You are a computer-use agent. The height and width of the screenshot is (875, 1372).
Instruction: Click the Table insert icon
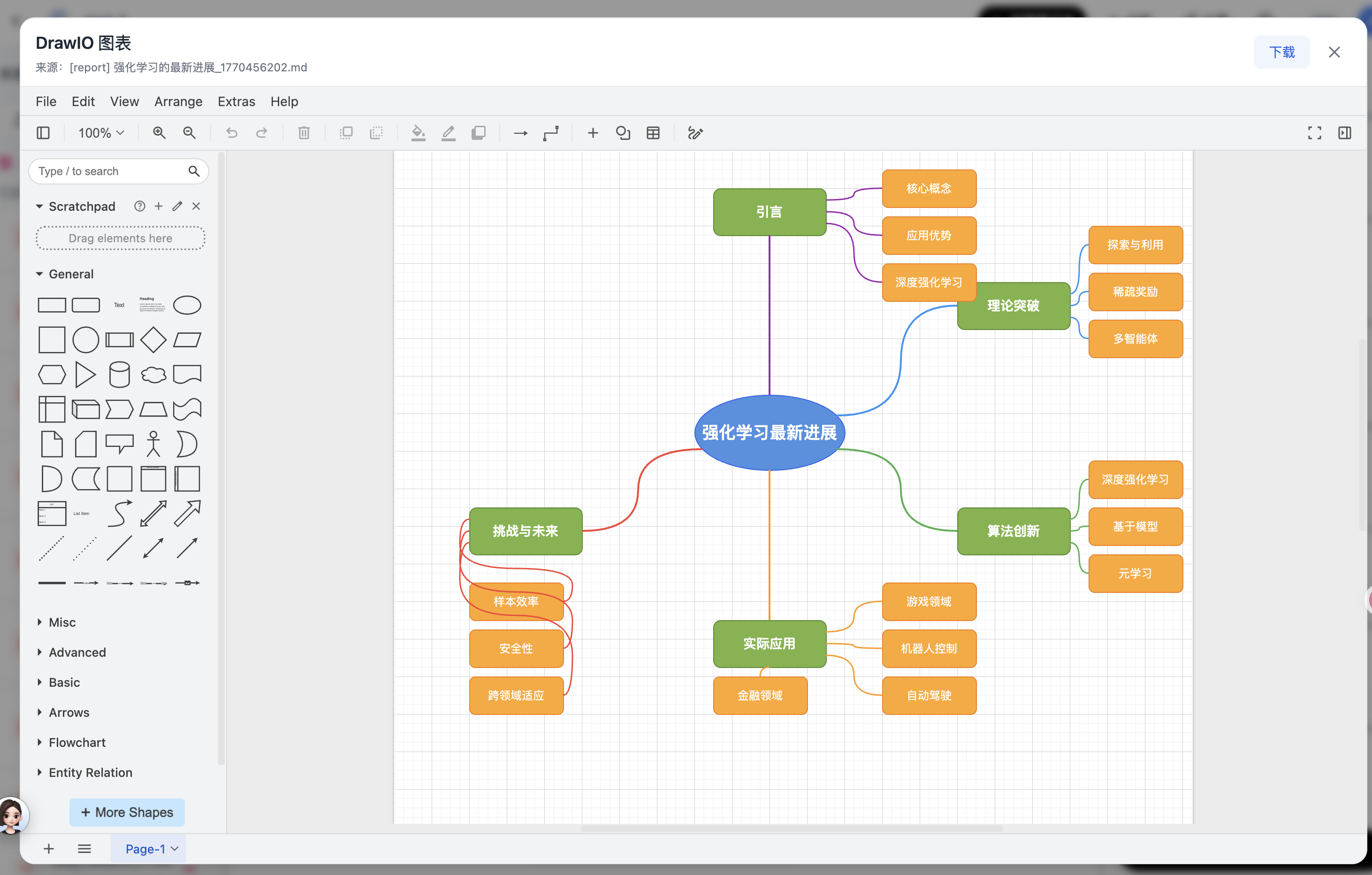tap(653, 133)
